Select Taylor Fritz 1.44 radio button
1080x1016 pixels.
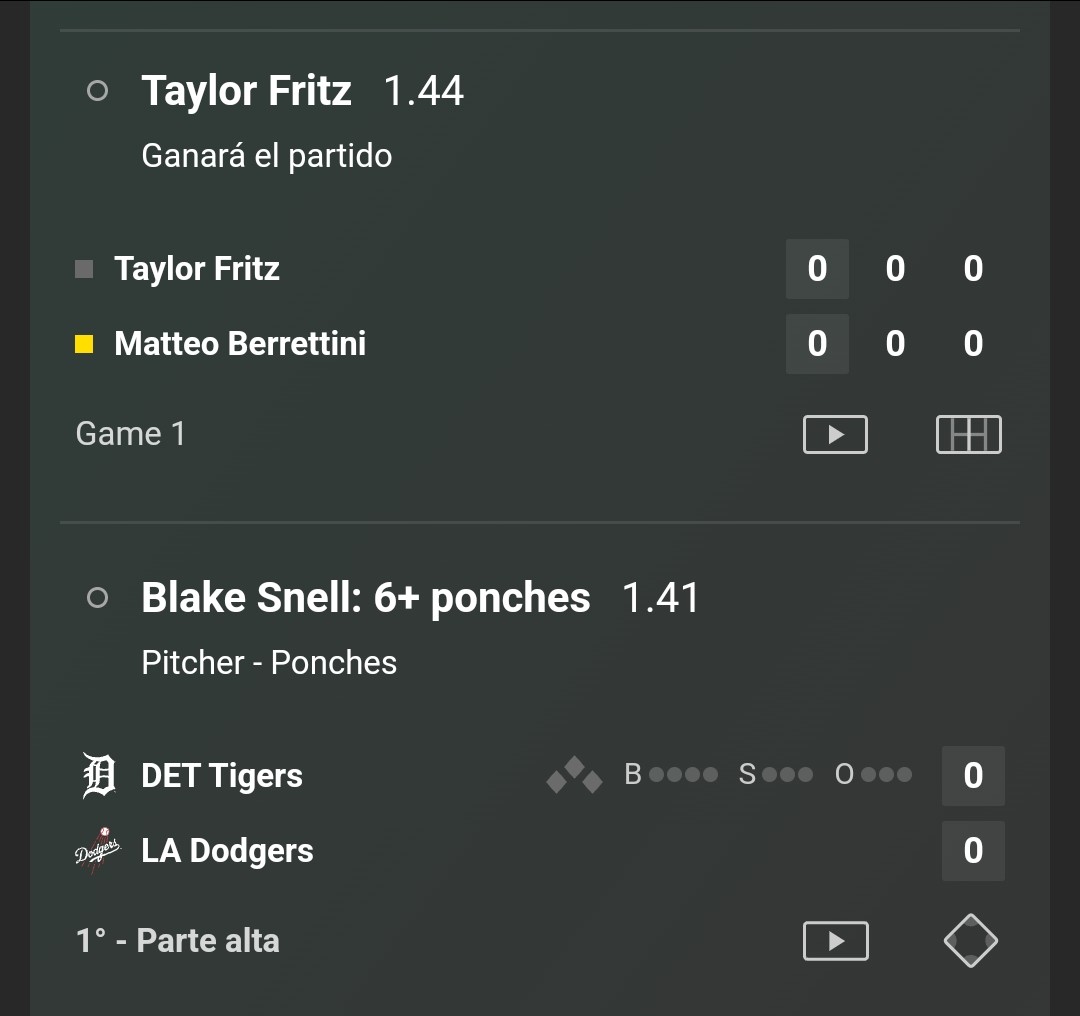[x=98, y=91]
